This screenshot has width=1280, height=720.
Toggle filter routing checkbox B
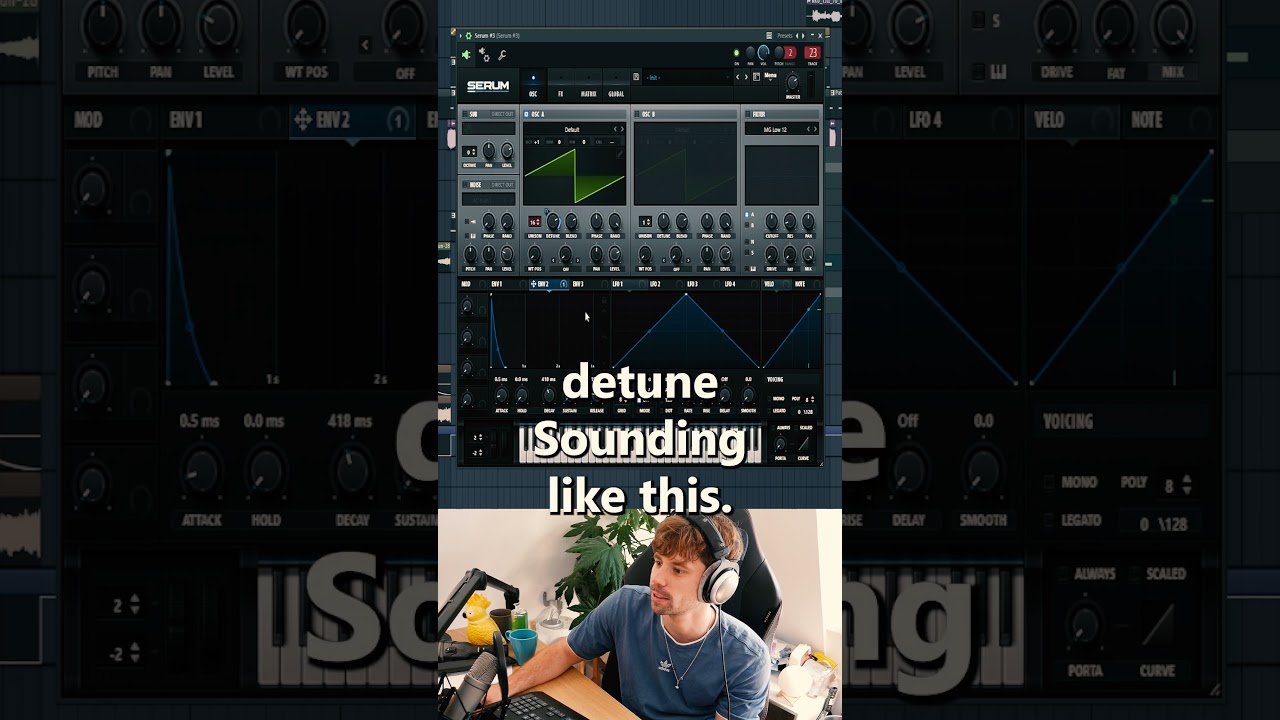point(747,225)
